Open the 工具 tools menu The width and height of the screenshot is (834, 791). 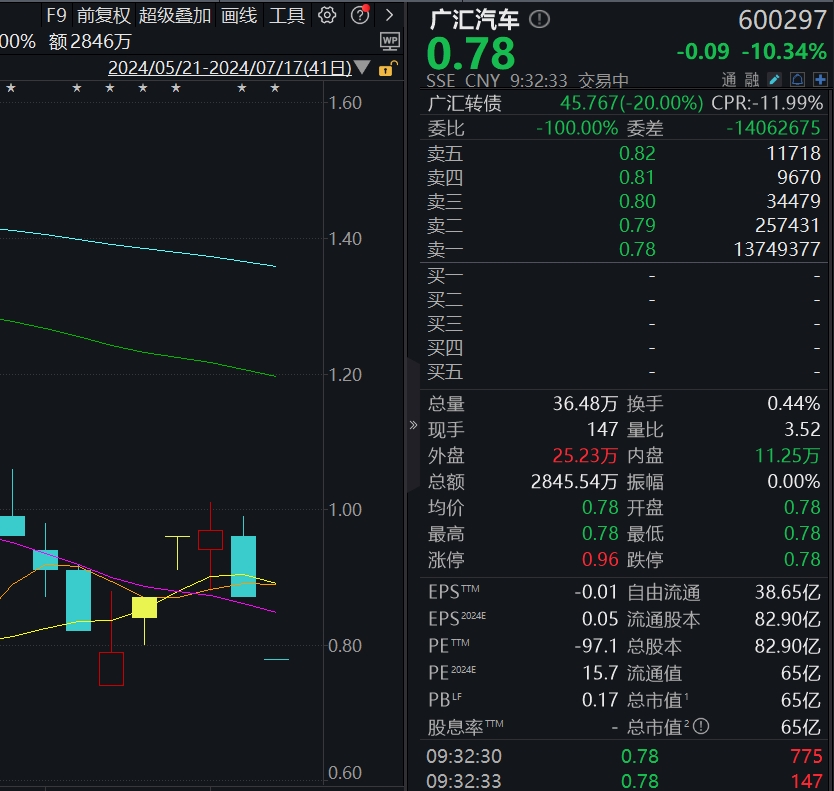[287, 15]
